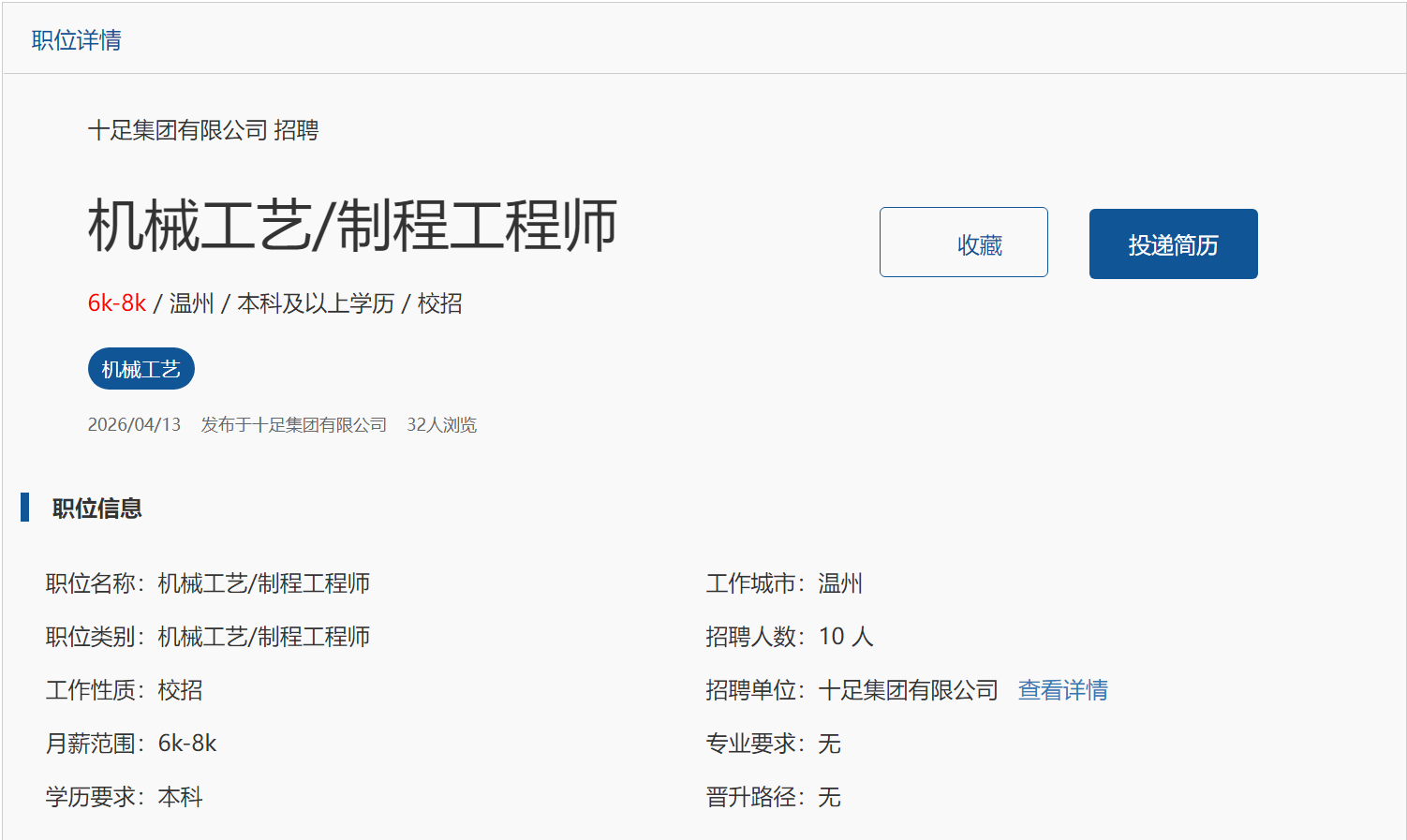Click the 发布于十足集团有限公司 publisher text

(293, 425)
